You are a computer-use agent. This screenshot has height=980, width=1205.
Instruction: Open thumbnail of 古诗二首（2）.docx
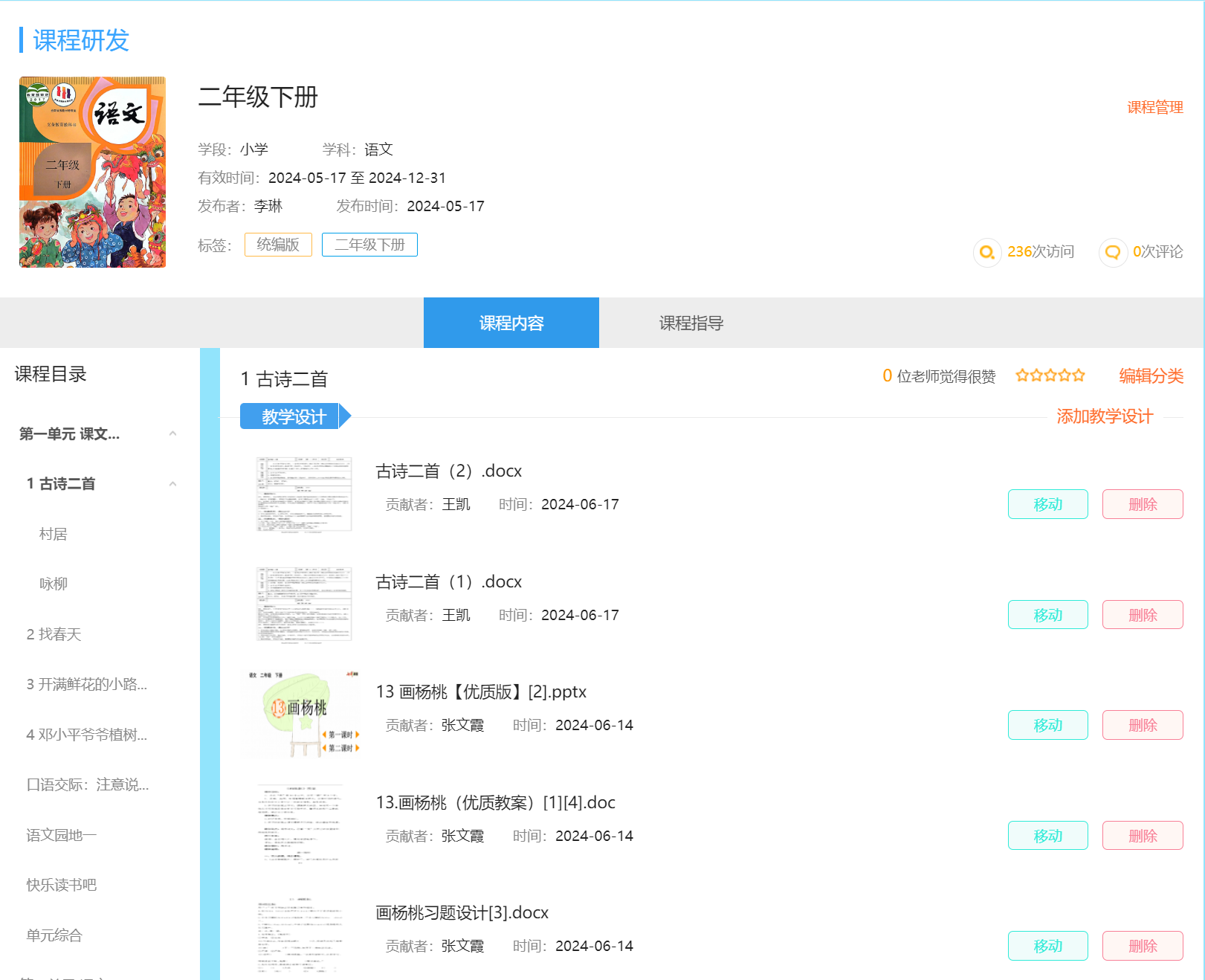pyautogui.click(x=304, y=494)
